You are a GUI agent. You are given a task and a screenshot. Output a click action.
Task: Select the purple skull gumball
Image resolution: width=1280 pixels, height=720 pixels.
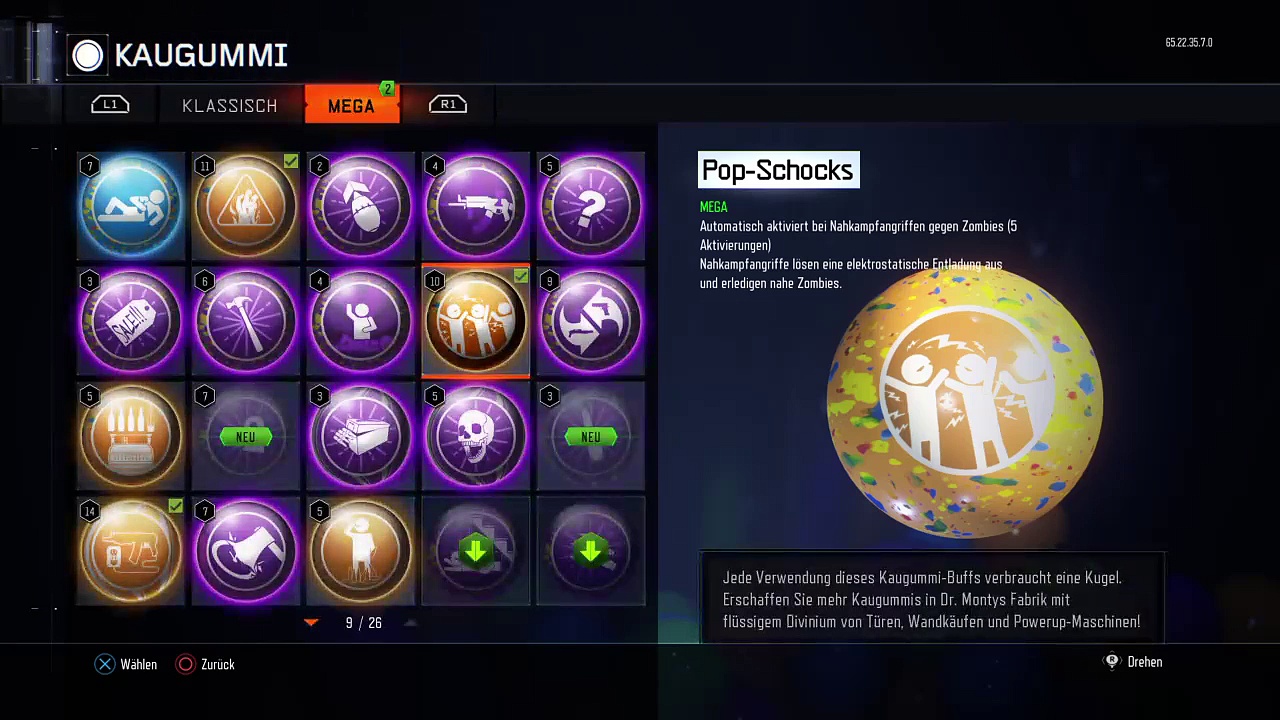[x=476, y=437]
